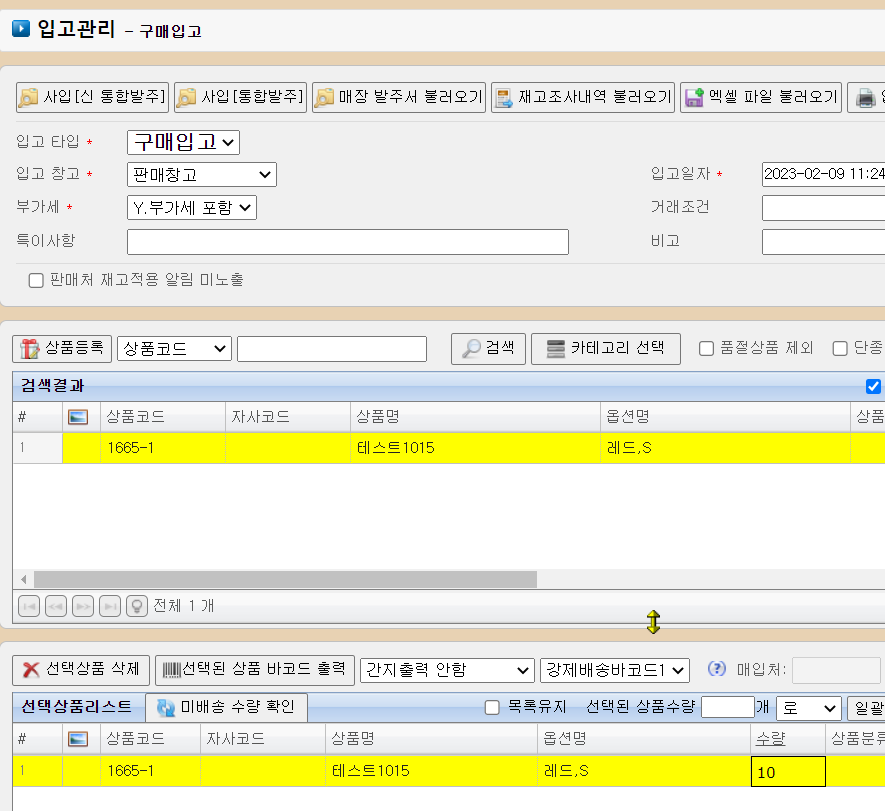The image size is (885, 811).
Task: Open 입고 창고 dropdown showing 판매창고
Action: (x=201, y=174)
